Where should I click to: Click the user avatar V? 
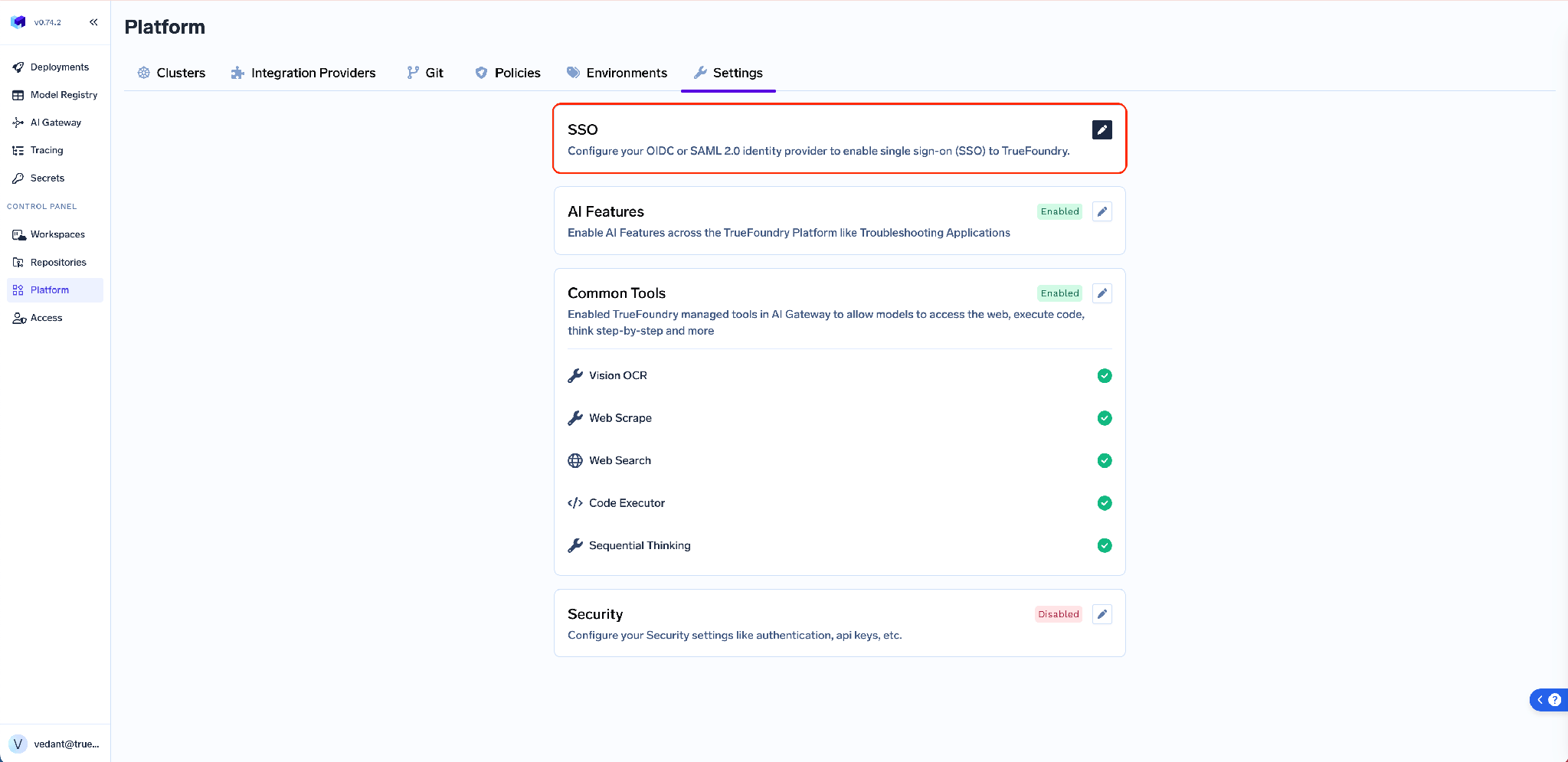(x=18, y=744)
